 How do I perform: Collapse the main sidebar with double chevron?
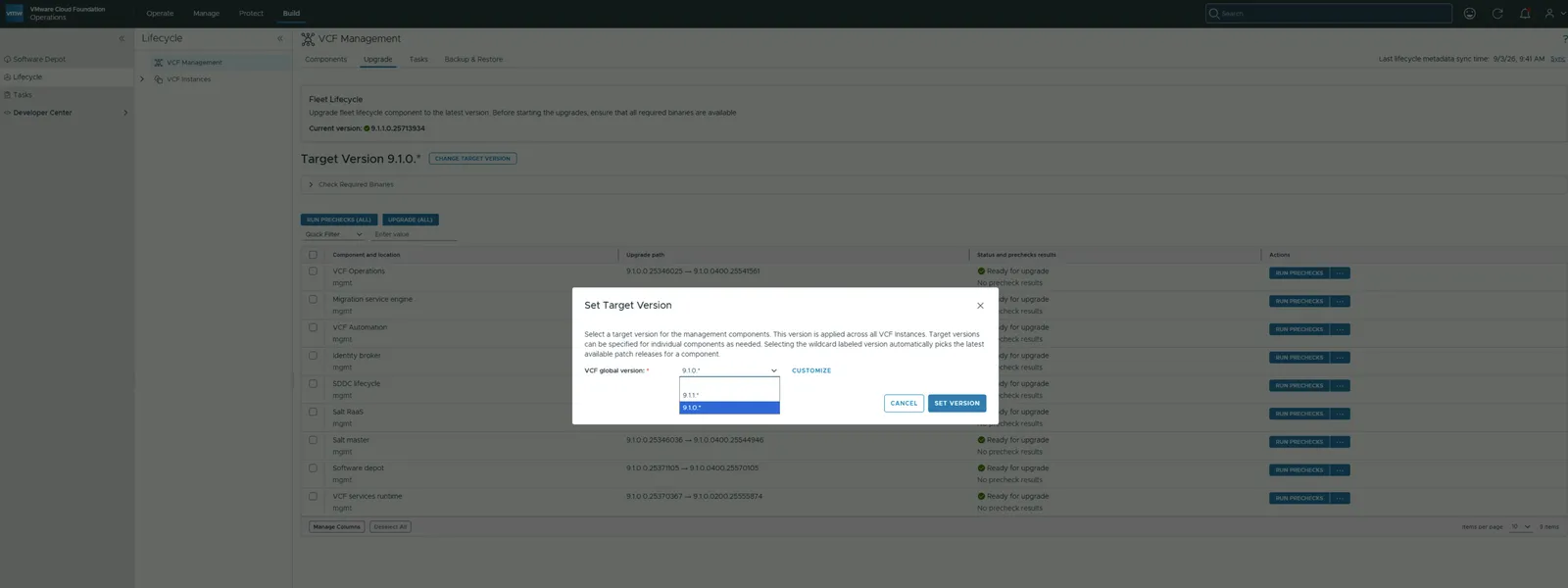click(x=122, y=38)
